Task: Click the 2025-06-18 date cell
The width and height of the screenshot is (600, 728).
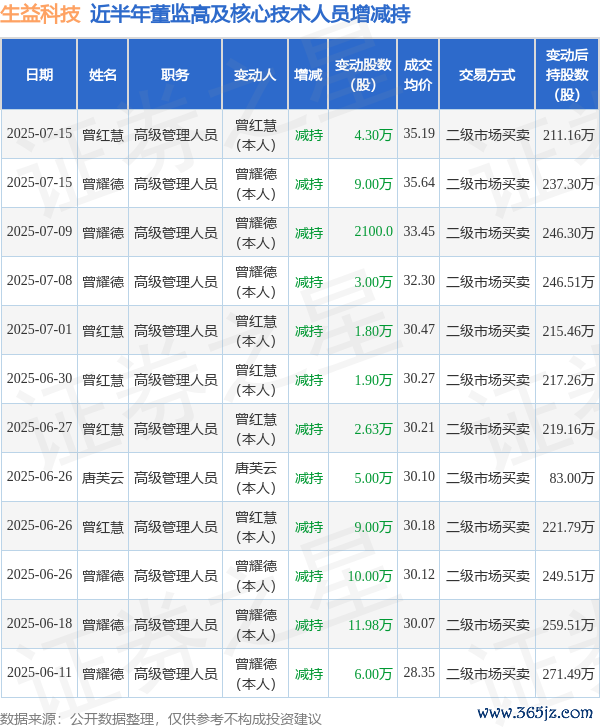Action: click(39, 623)
